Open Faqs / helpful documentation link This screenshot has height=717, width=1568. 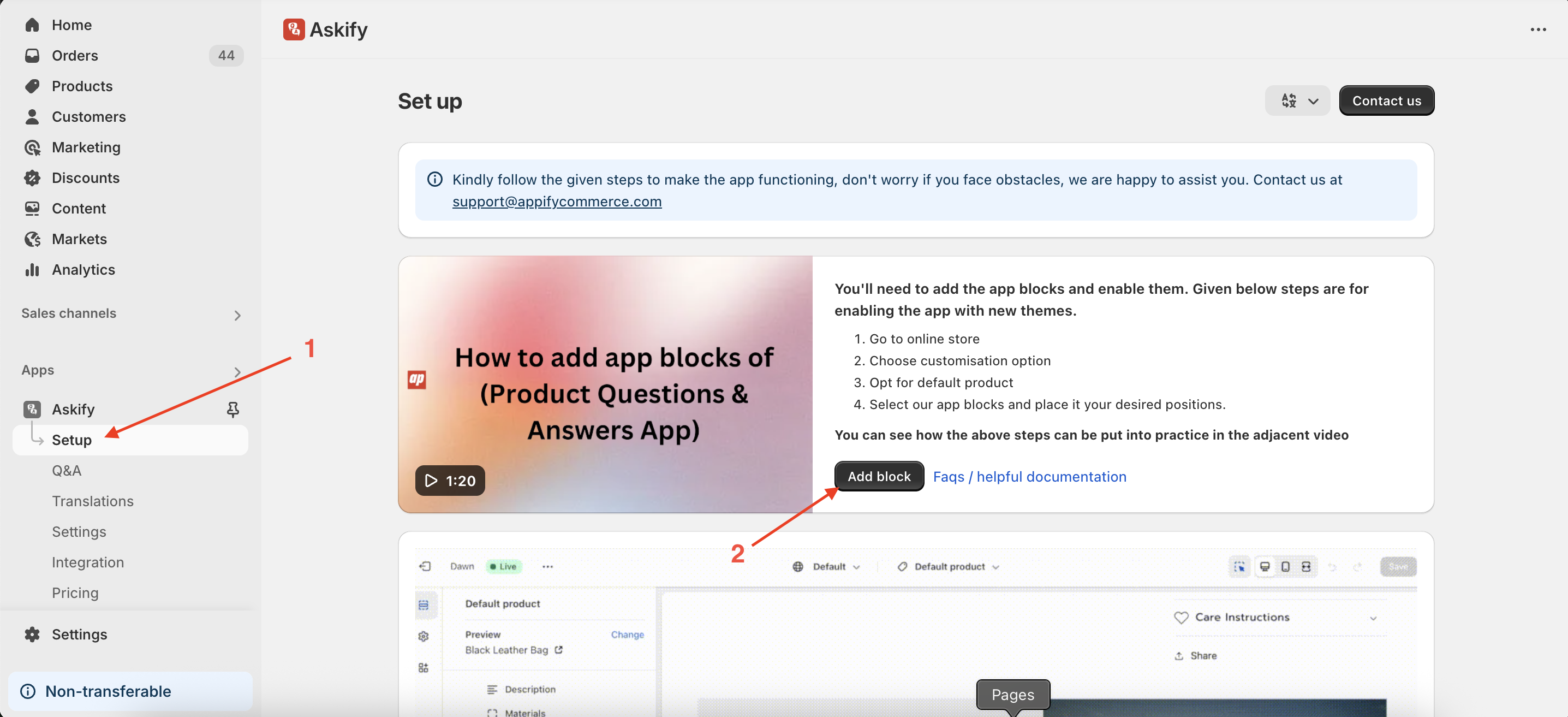[x=1030, y=476]
